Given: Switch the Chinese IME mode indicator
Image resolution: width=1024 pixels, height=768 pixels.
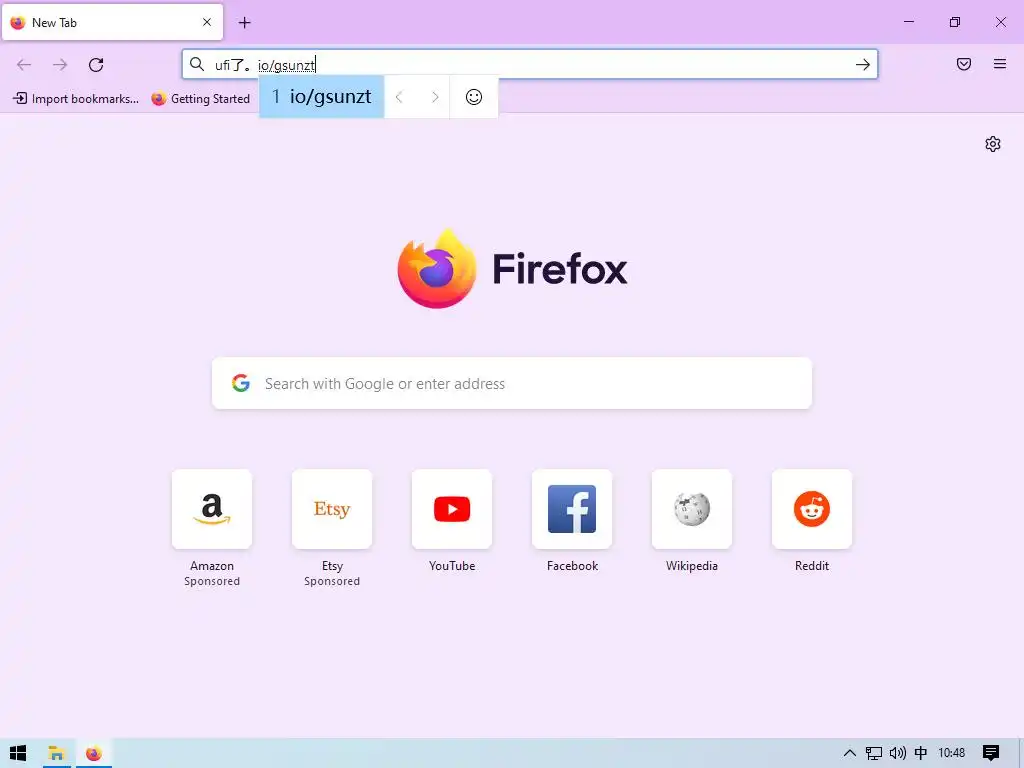Looking at the screenshot, I should coord(921,753).
